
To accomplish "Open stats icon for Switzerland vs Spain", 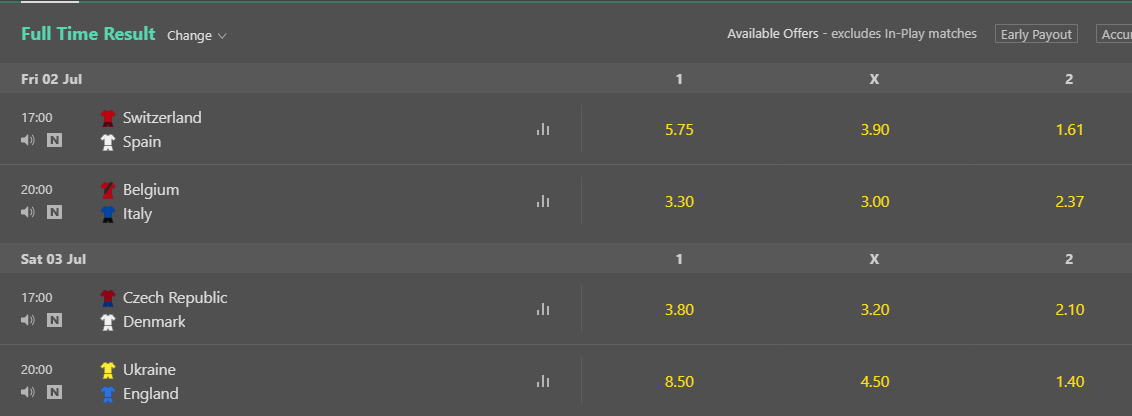I will [543, 129].
